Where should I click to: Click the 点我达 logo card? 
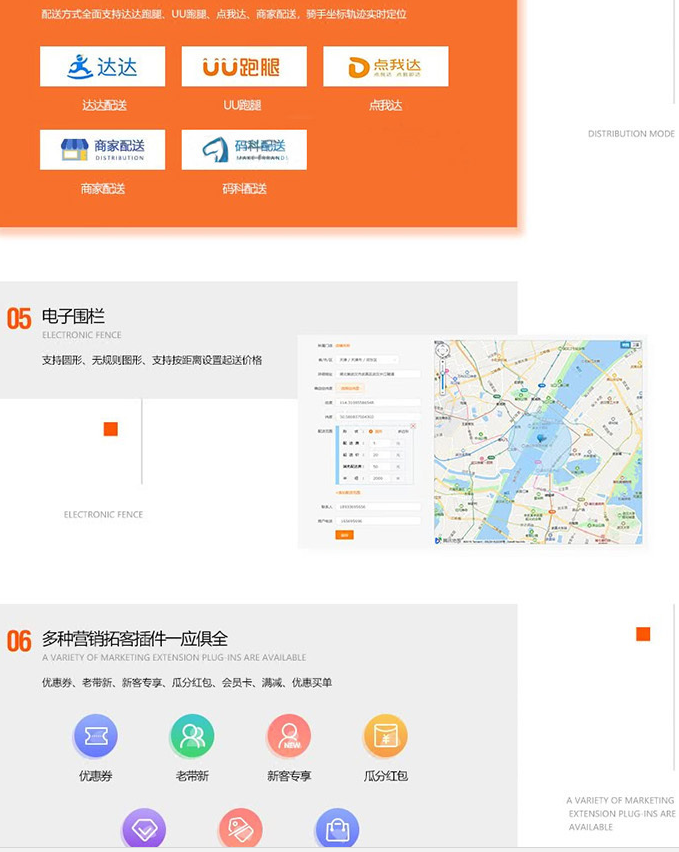tap(386, 66)
